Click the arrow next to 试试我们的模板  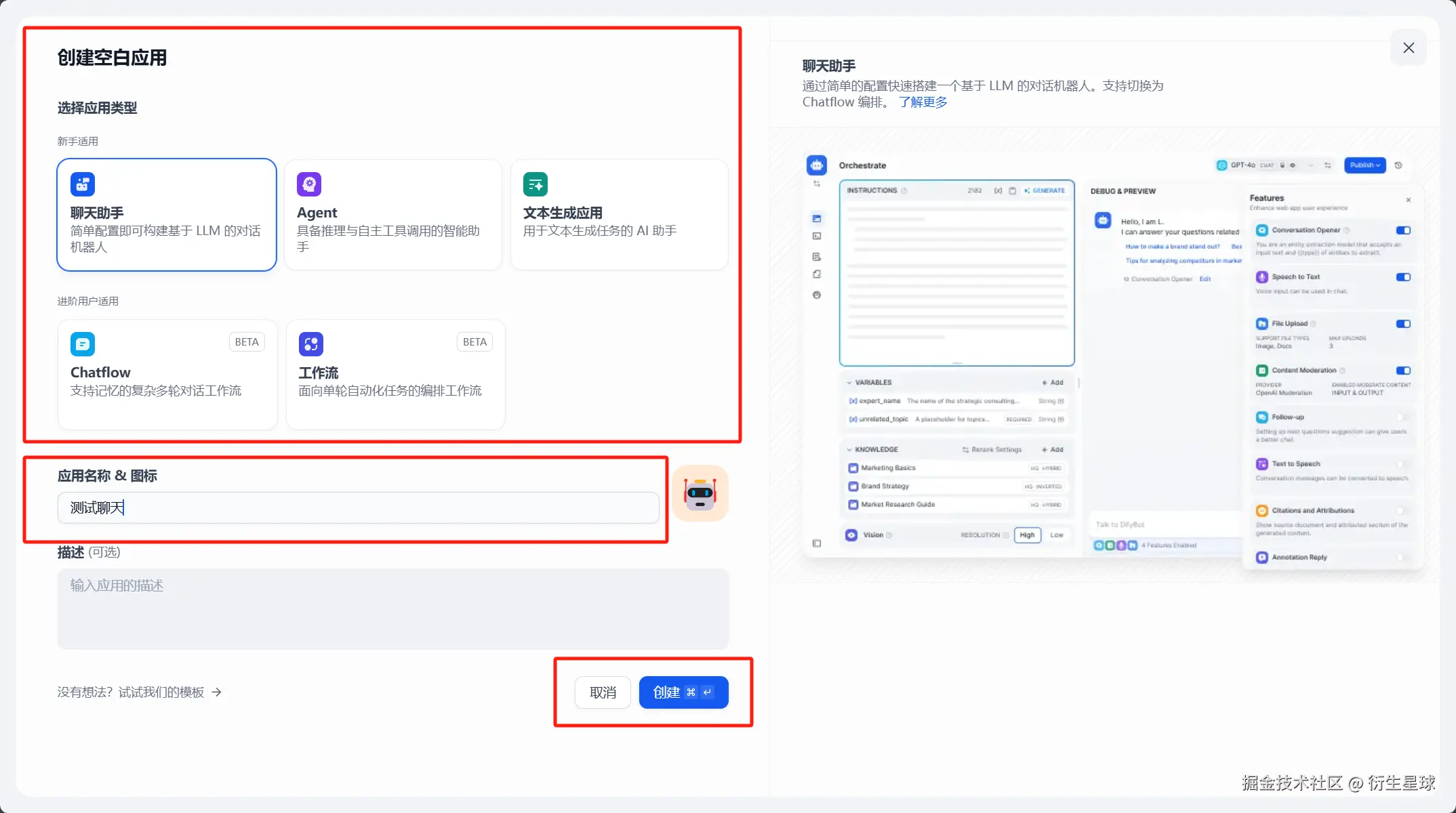pyautogui.click(x=217, y=692)
